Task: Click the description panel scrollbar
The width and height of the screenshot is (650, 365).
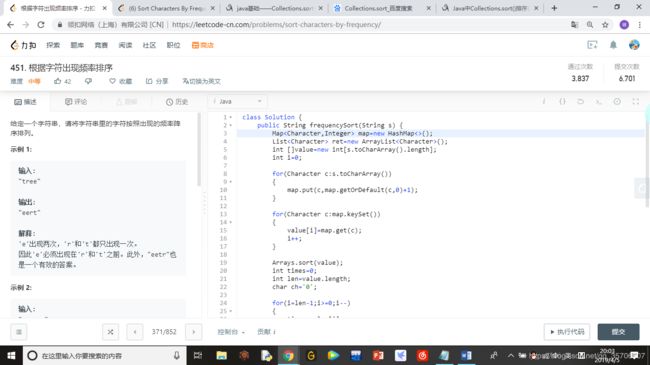Action: pos(199,149)
